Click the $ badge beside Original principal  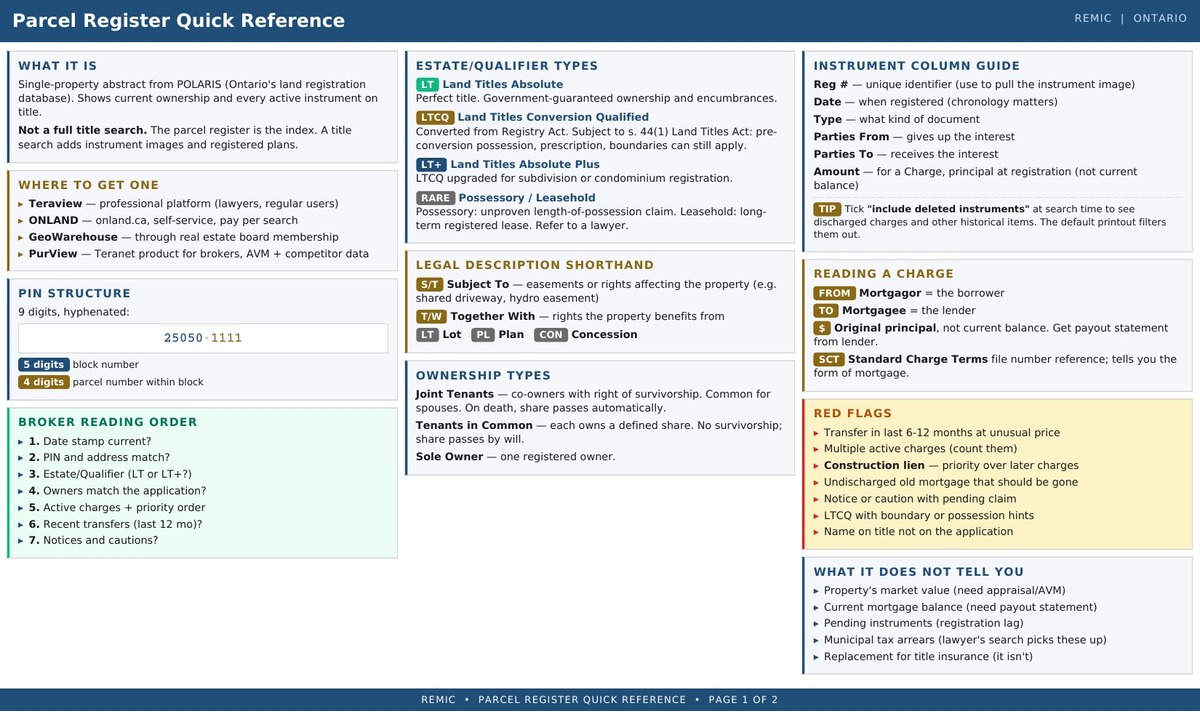coord(822,328)
